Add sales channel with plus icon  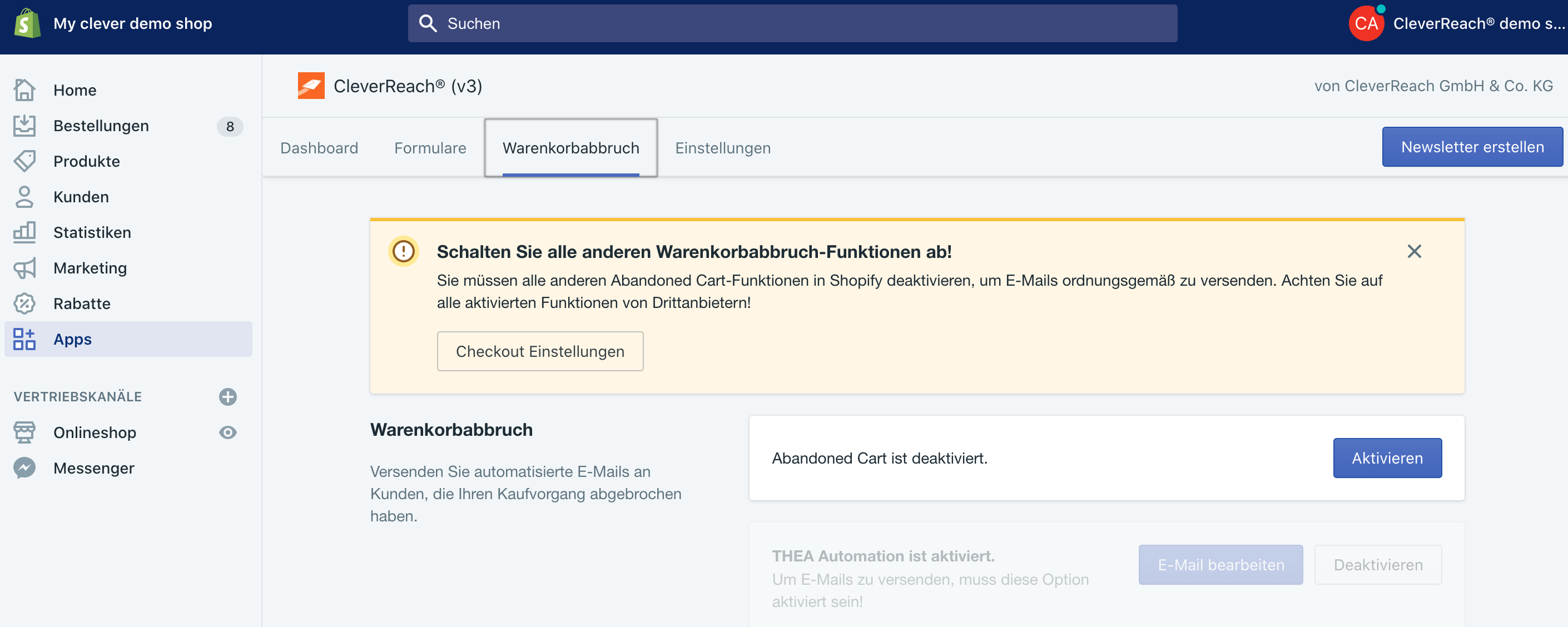click(x=227, y=397)
